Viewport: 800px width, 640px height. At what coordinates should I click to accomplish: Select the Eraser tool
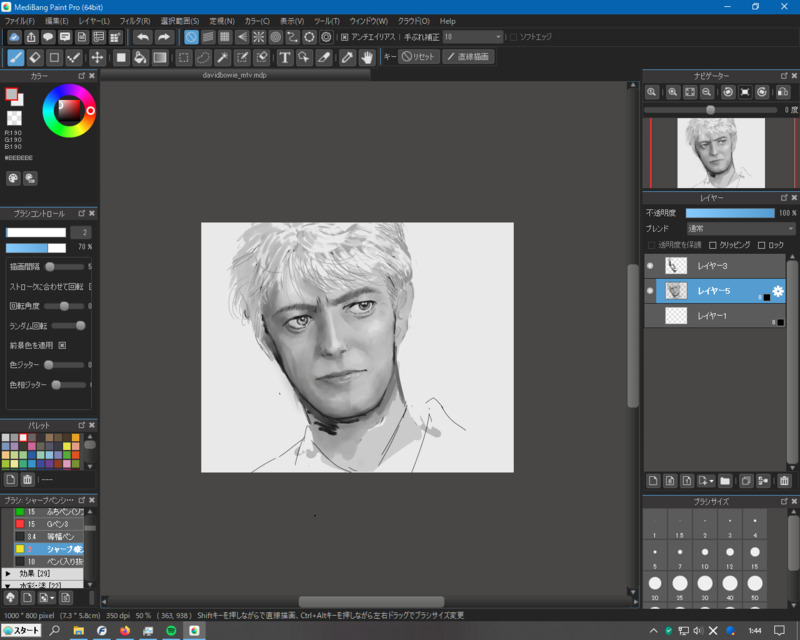[35, 57]
